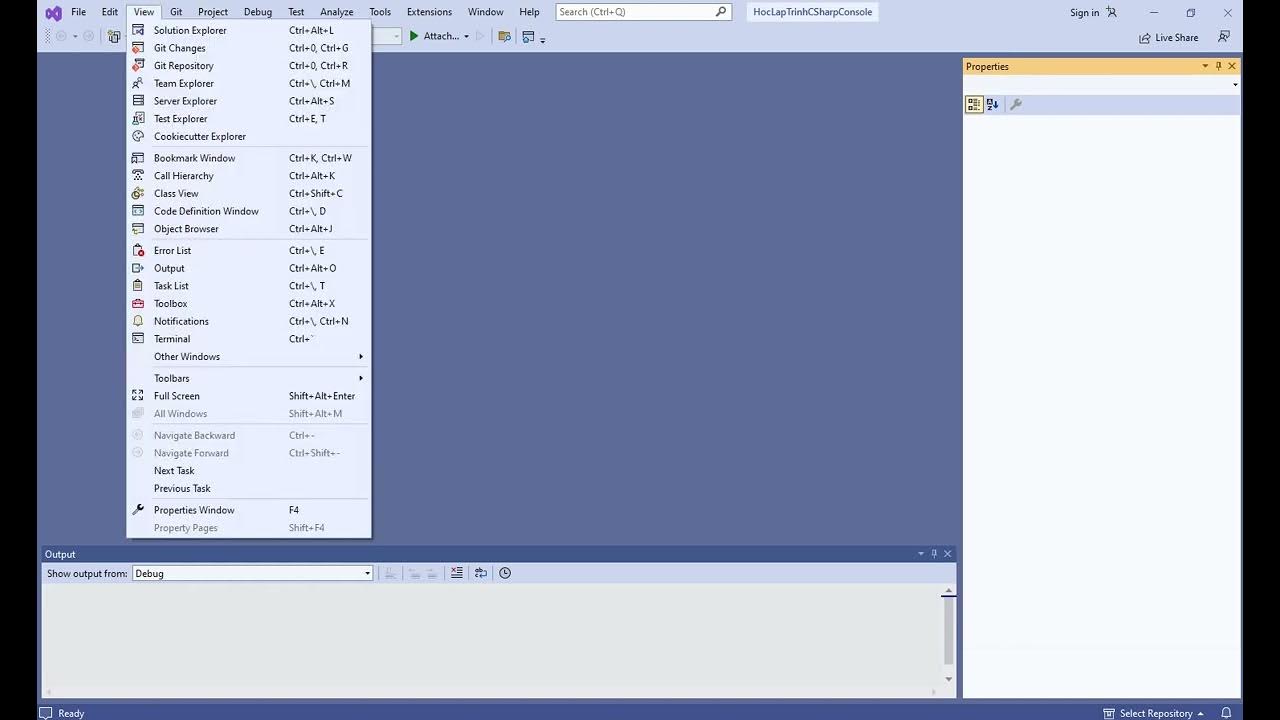Open the Debug menu
The height and width of the screenshot is (720, 1280).
tap(258, 12)
